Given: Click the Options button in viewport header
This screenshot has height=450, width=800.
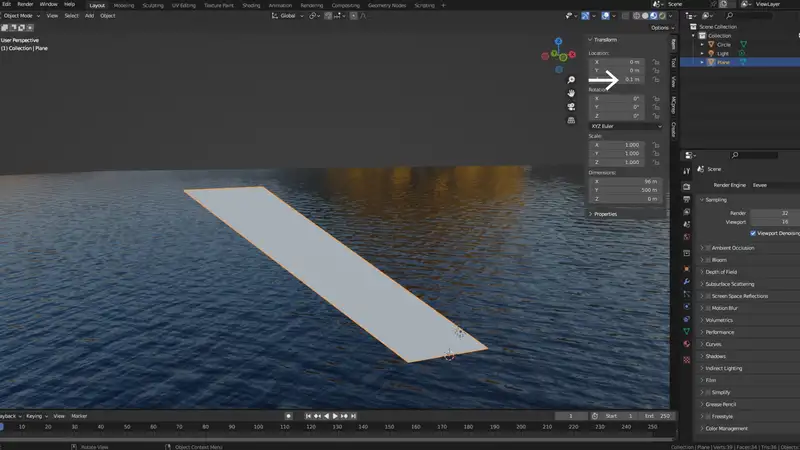Looking at the screenshot, I should click(660, 27).
